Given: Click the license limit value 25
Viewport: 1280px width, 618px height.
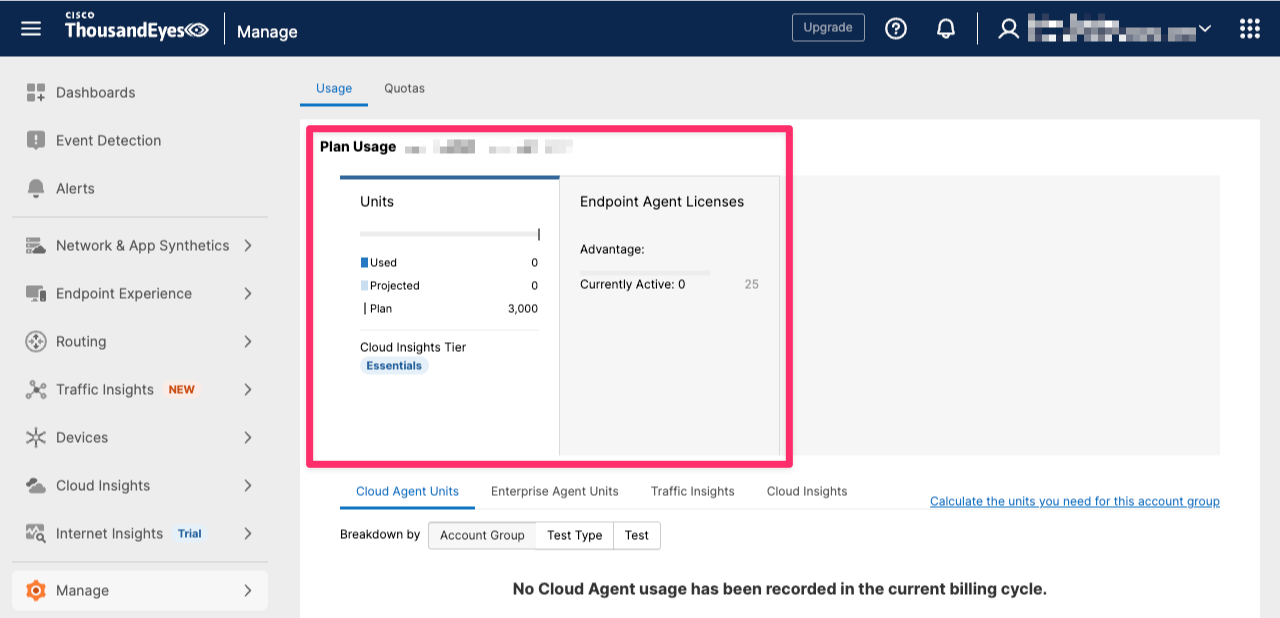Looking at the screenshot, I should point(752,285).
